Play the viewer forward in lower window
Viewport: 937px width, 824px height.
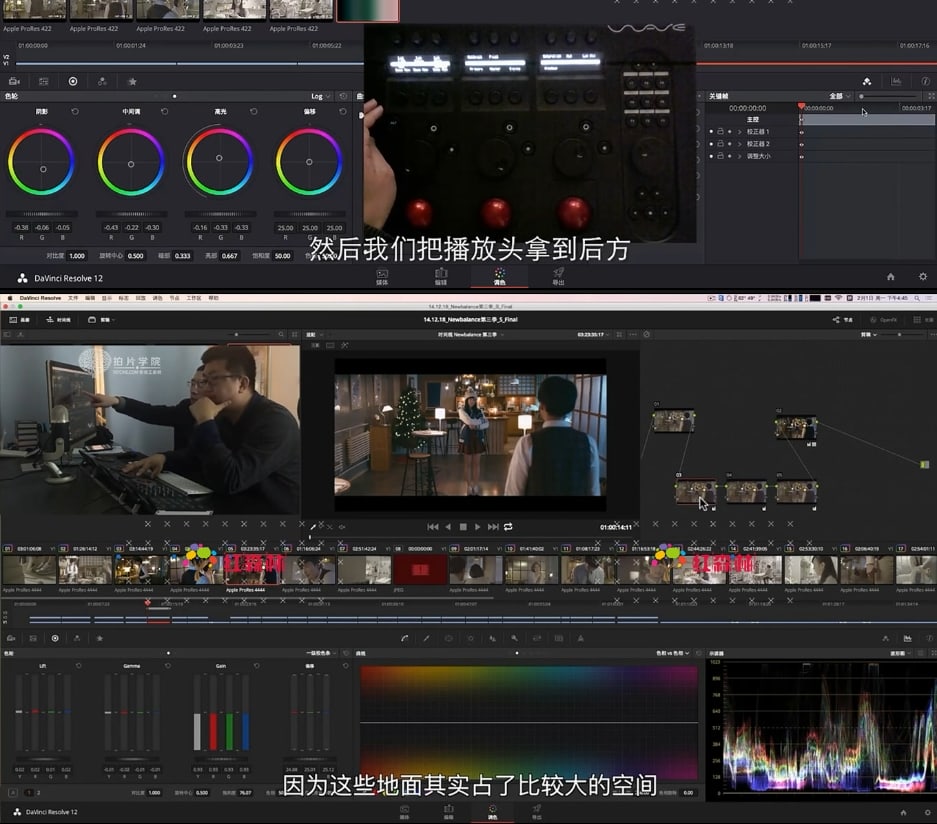(477, 527)
